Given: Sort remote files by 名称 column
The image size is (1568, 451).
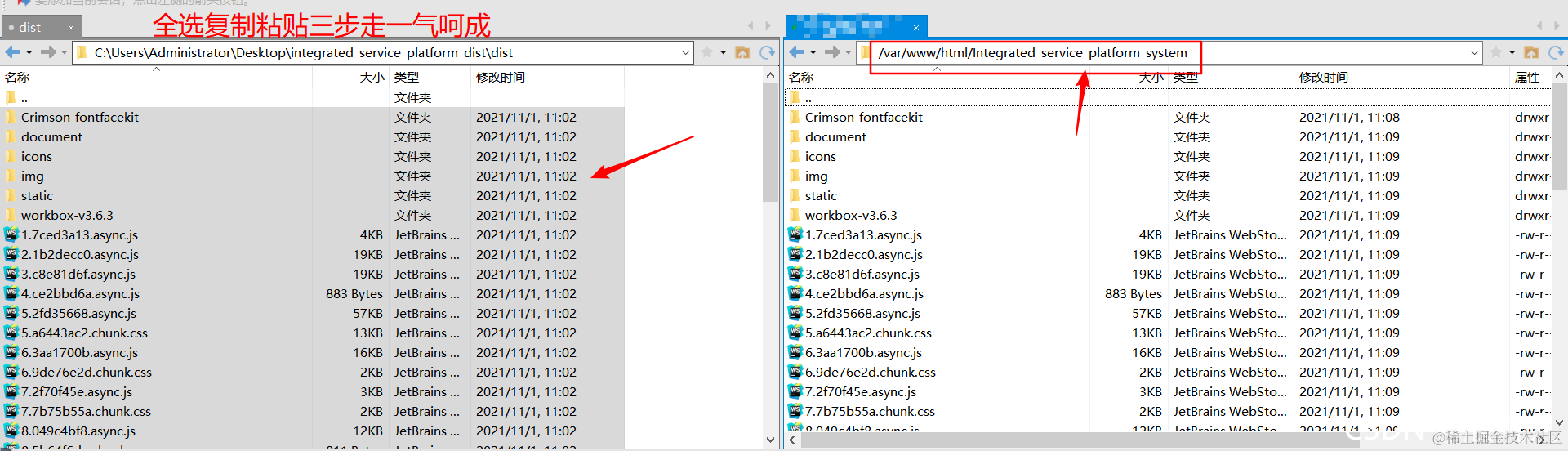Looking at the screenshot, I should pos(937,77).
